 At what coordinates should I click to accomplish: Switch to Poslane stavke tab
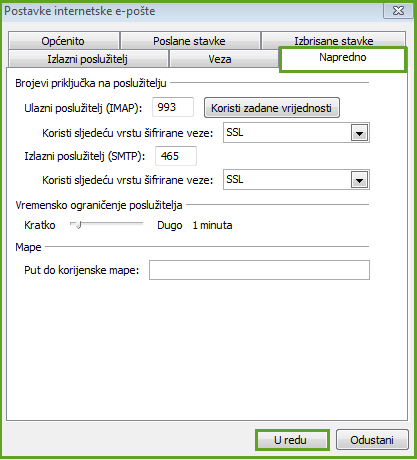click(190, 41)
